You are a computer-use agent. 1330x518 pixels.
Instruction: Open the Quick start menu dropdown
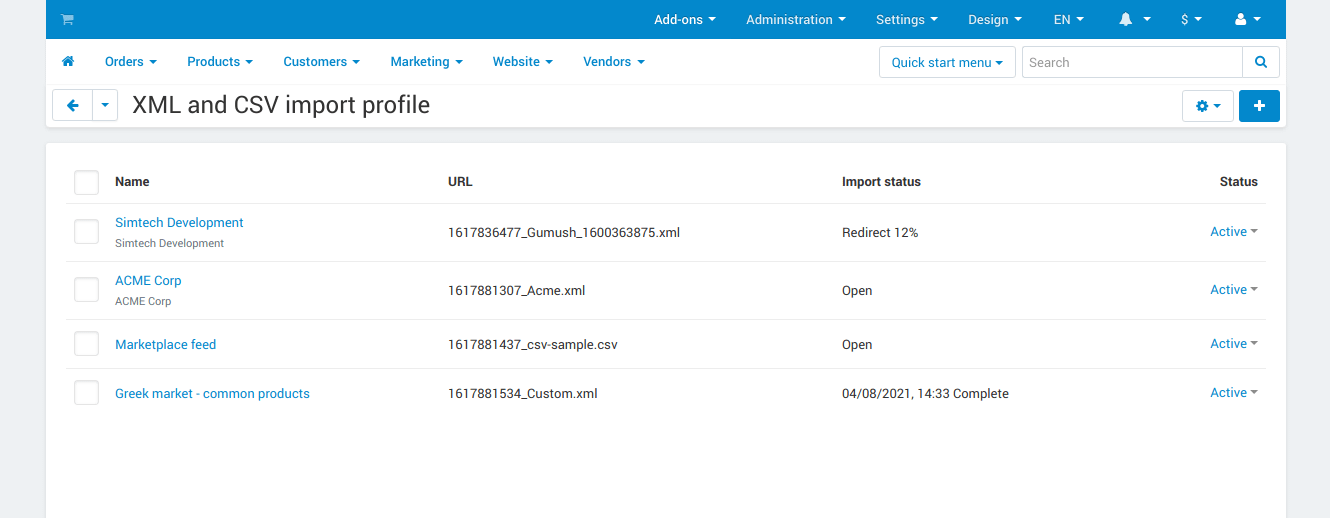point(946,62)
